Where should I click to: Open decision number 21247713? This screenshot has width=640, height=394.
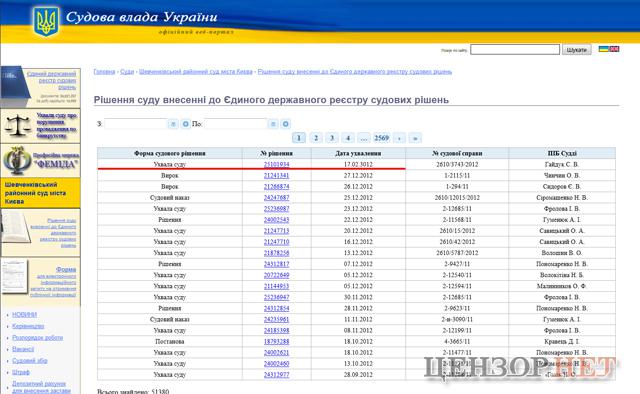276,231
